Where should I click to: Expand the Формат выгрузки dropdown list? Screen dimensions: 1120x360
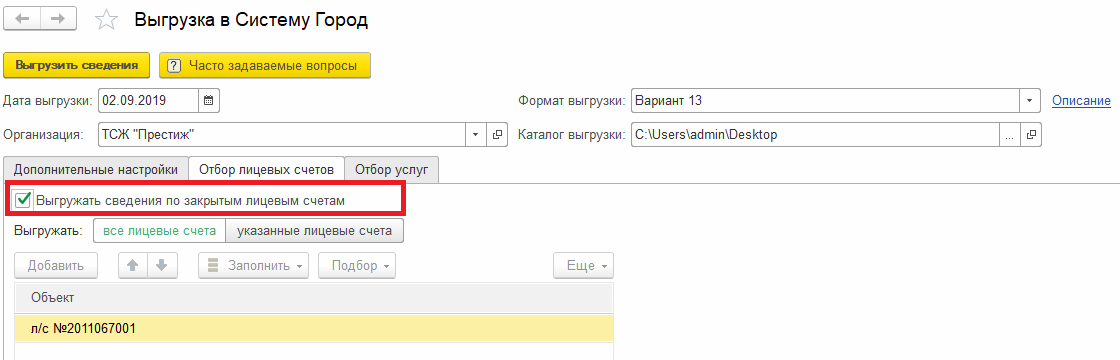[x=1029, y=101]
